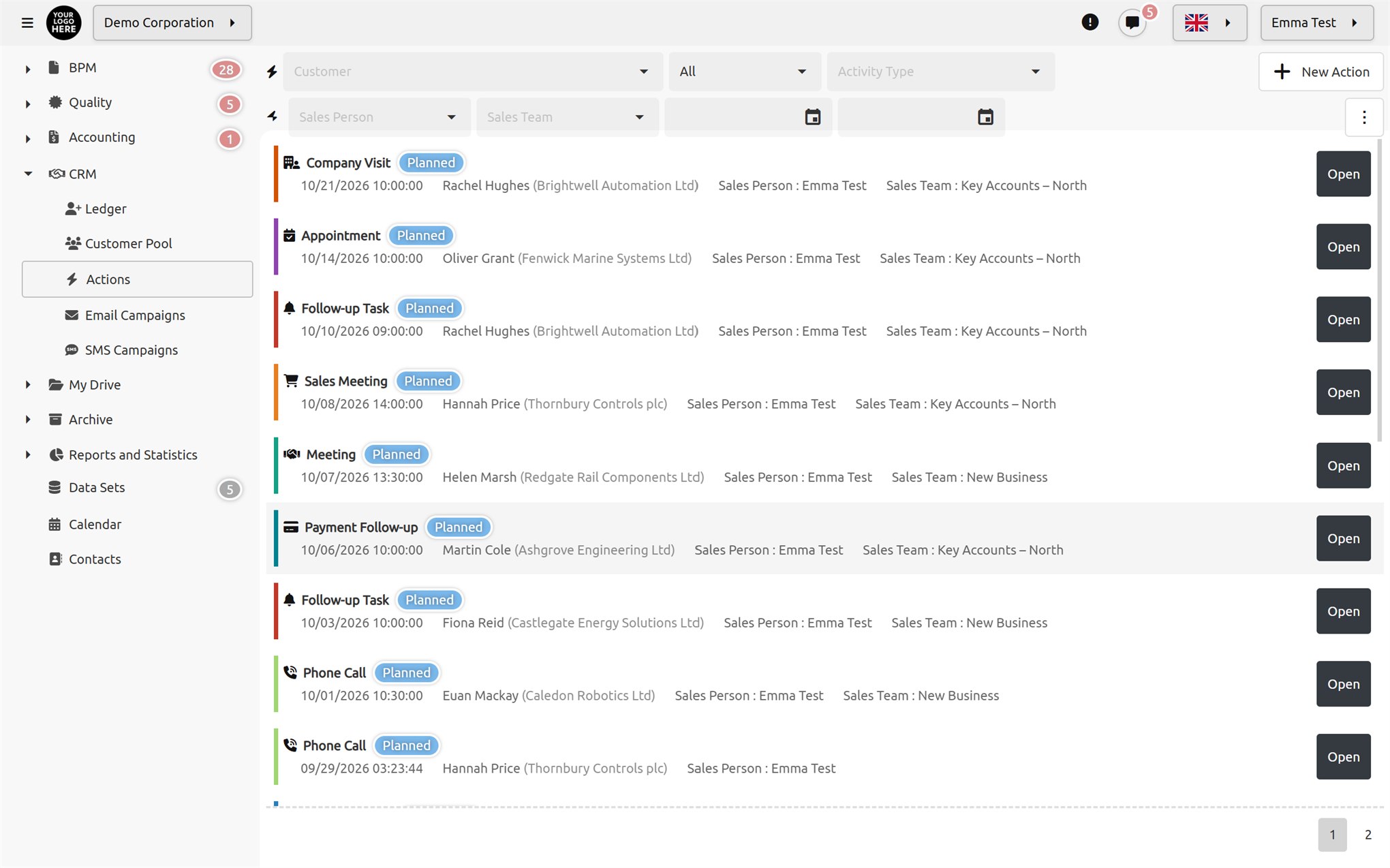The height and width of the screenshot is (868, 1390).
Task: Click the Payment Follow-up card icon
Action: click(x=291, y=527)
